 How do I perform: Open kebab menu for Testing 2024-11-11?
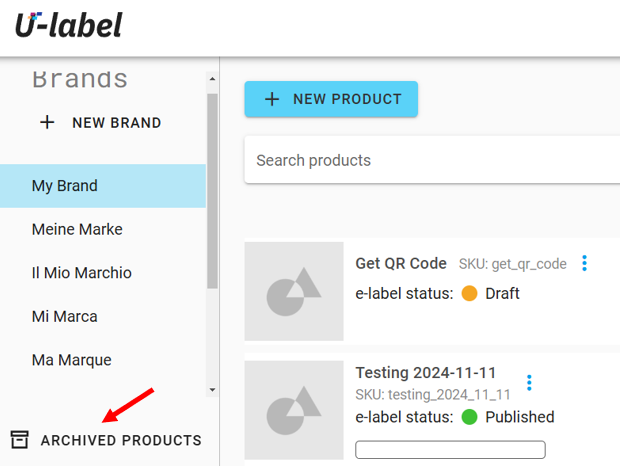[x=529, y=383]
